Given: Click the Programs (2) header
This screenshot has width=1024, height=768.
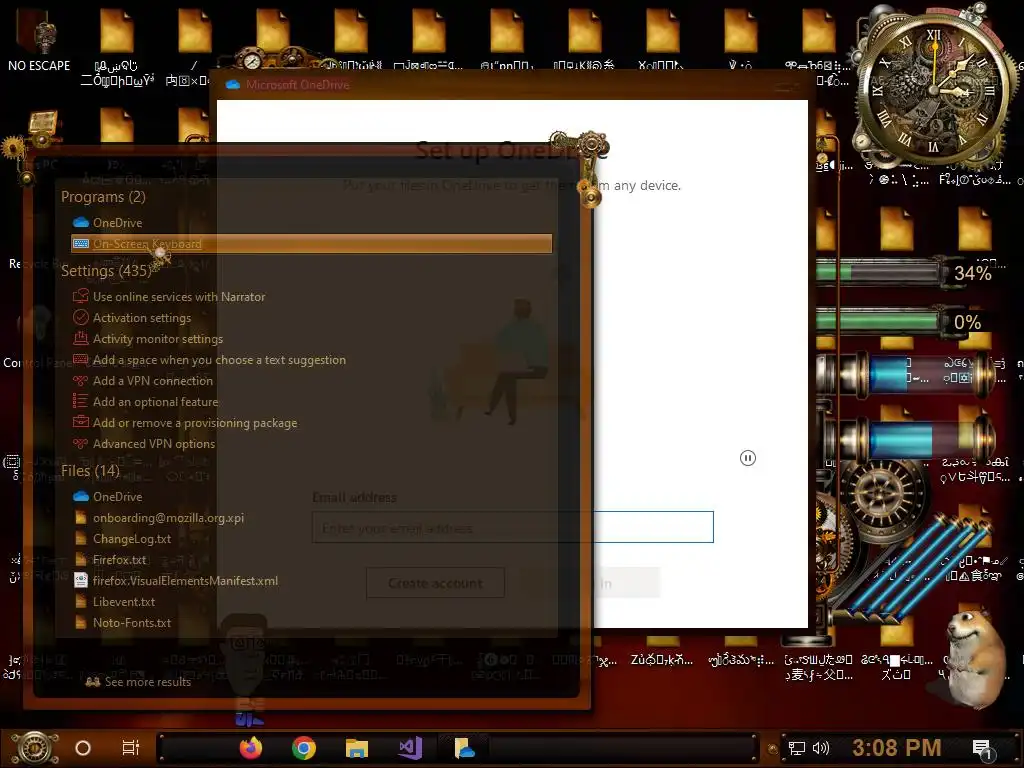Looking at the screenshot, I should 103,197.
